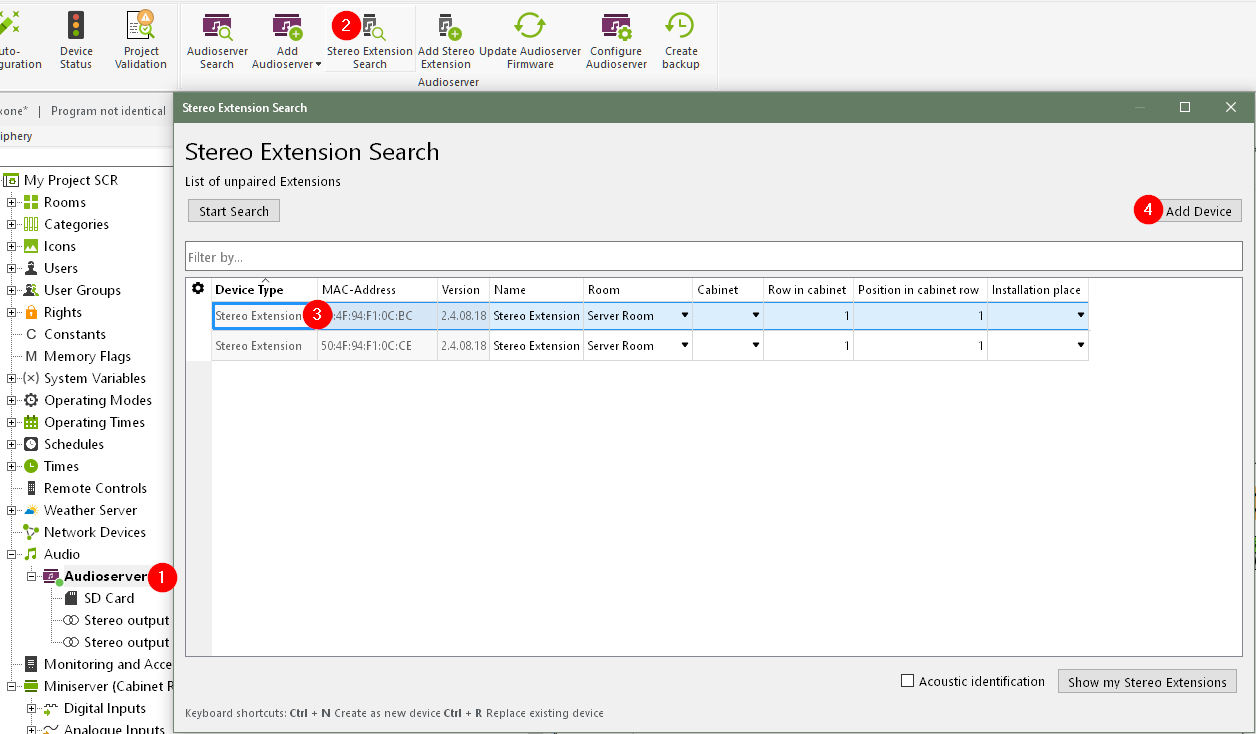Expand the Users tree node
This screenshot has height=734, width=1256.
[x=12, y=268]
